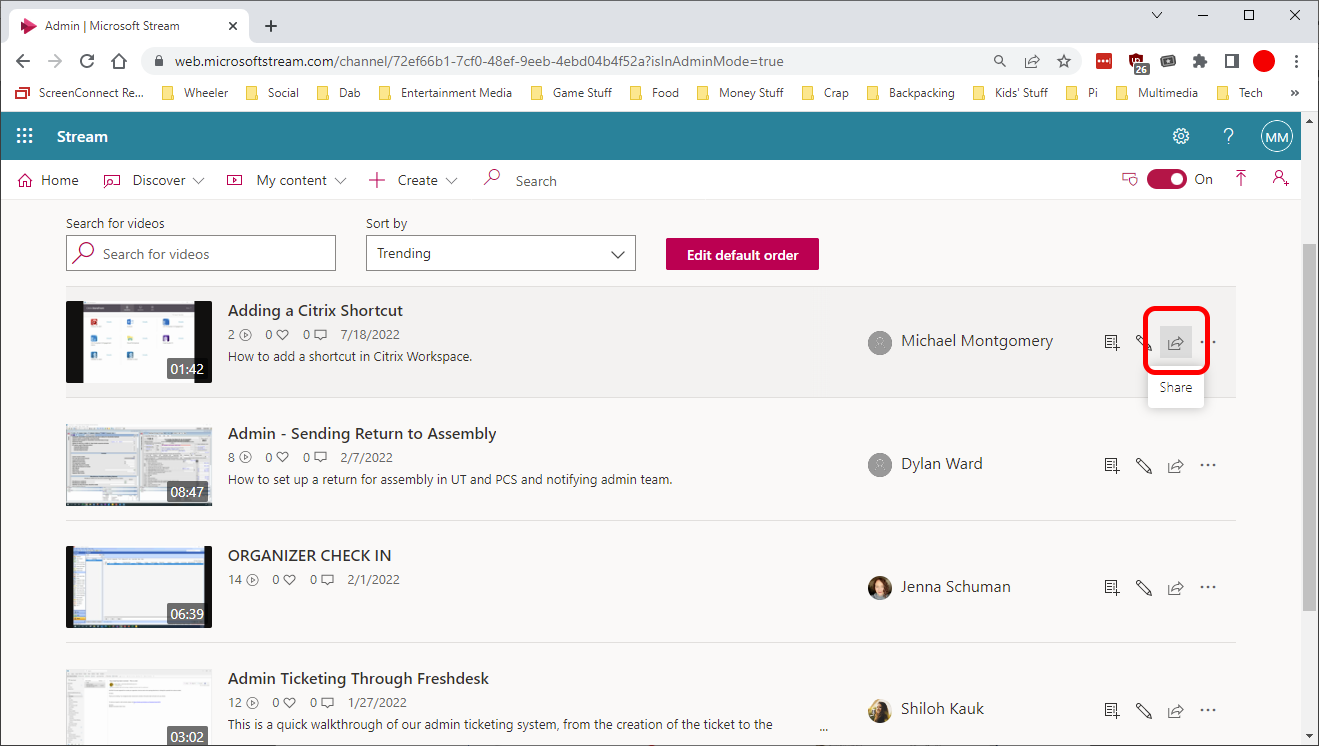
Task: Click the upload video arrow icon
Action: pos(1241,179)
